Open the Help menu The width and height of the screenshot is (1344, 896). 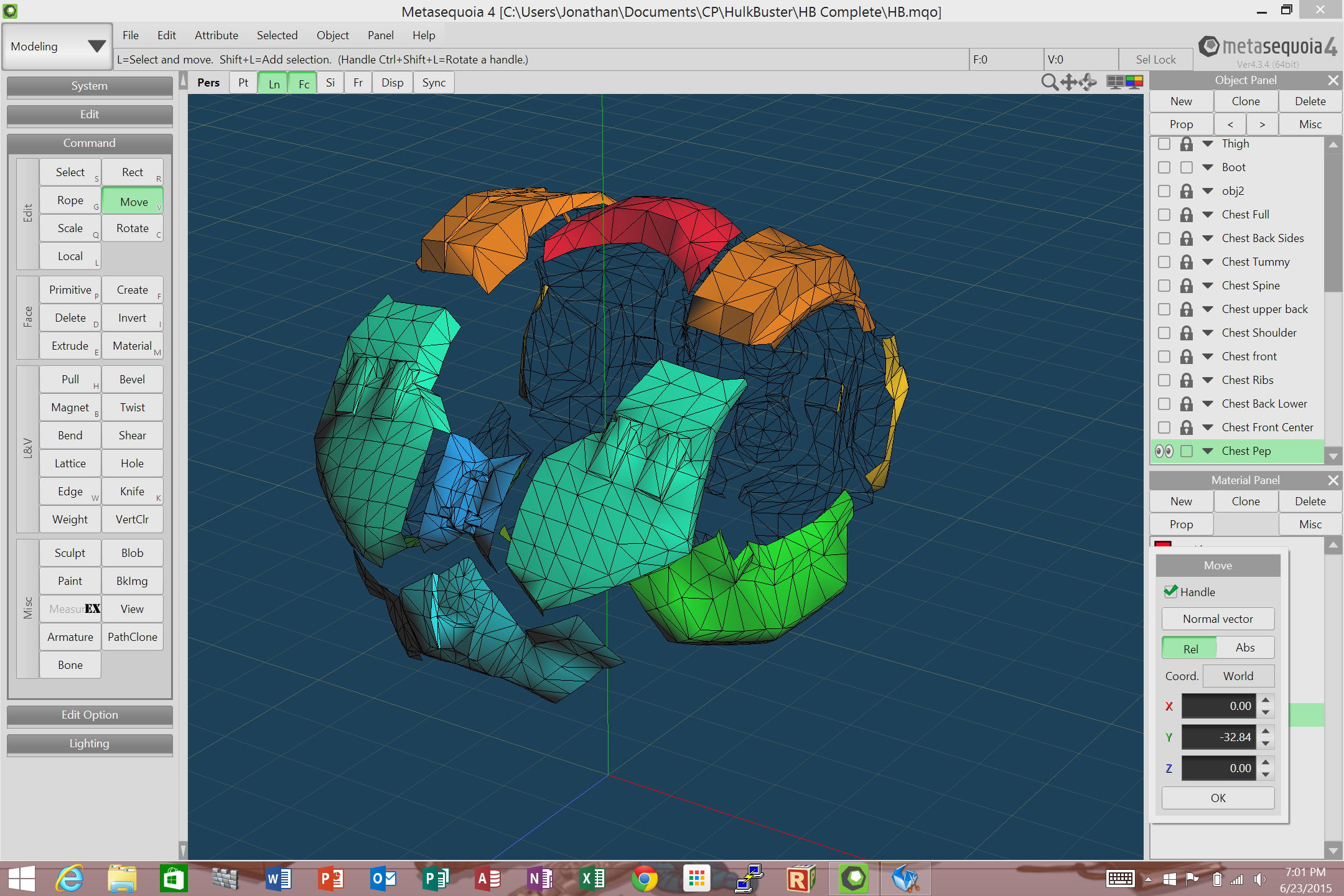coord(424,35)
